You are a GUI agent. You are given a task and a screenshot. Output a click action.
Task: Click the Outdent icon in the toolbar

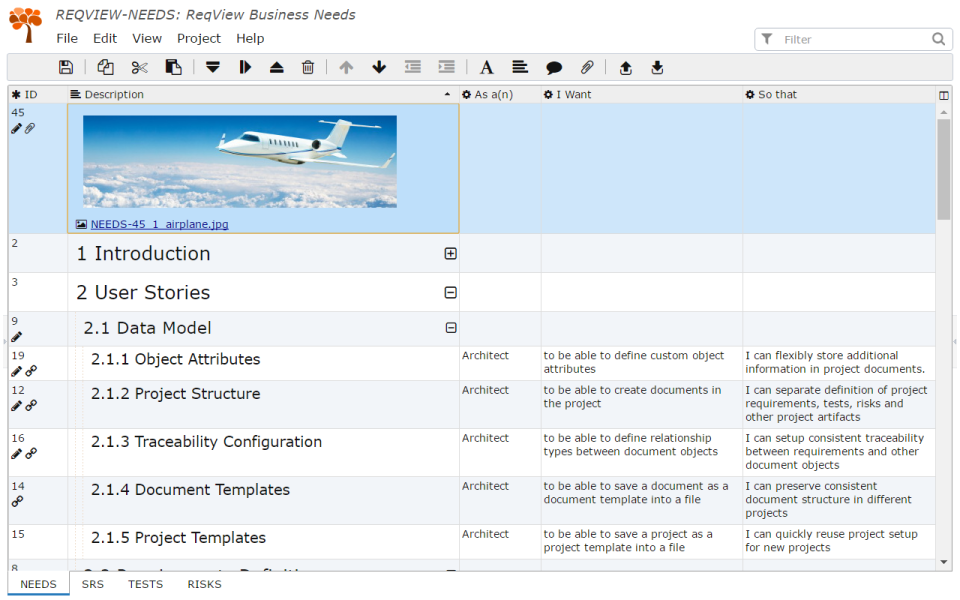(413, 67)
